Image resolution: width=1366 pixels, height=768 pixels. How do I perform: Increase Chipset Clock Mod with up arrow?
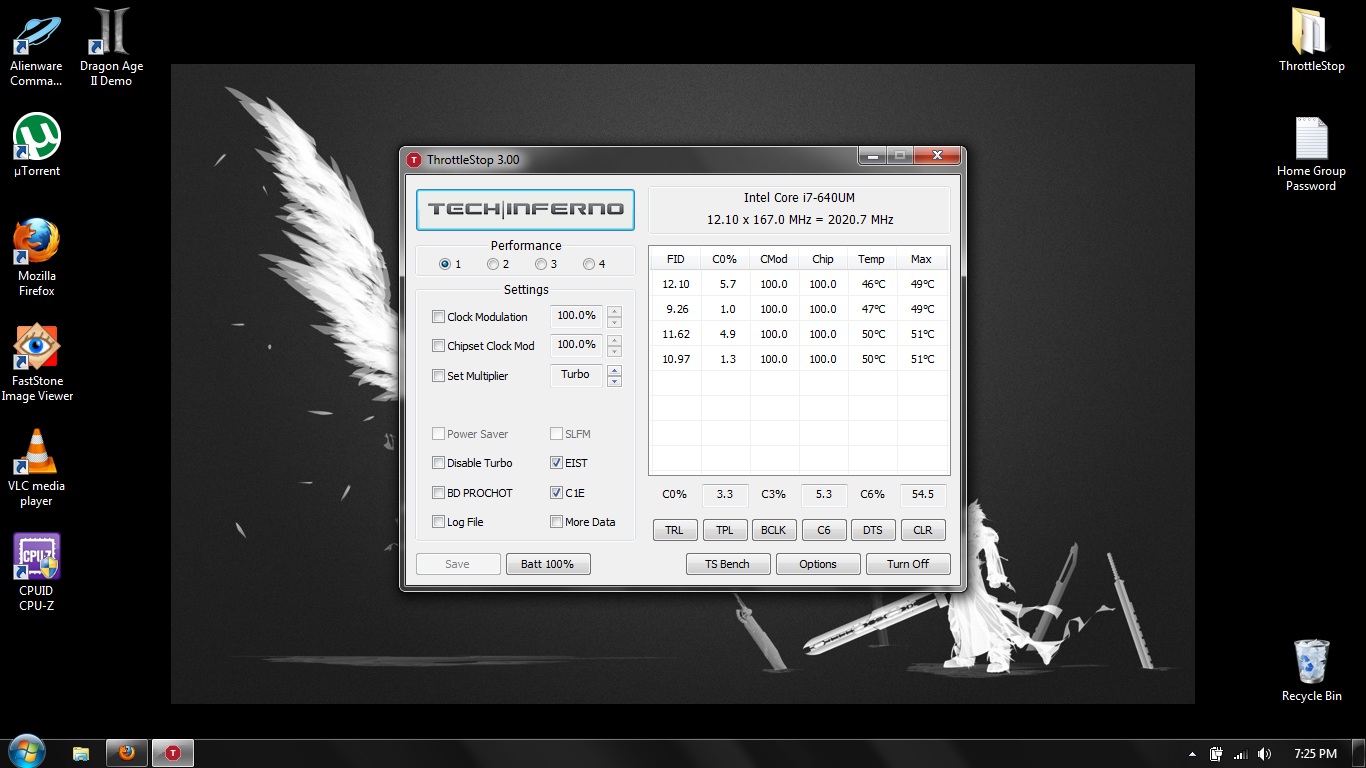(614, 340)
